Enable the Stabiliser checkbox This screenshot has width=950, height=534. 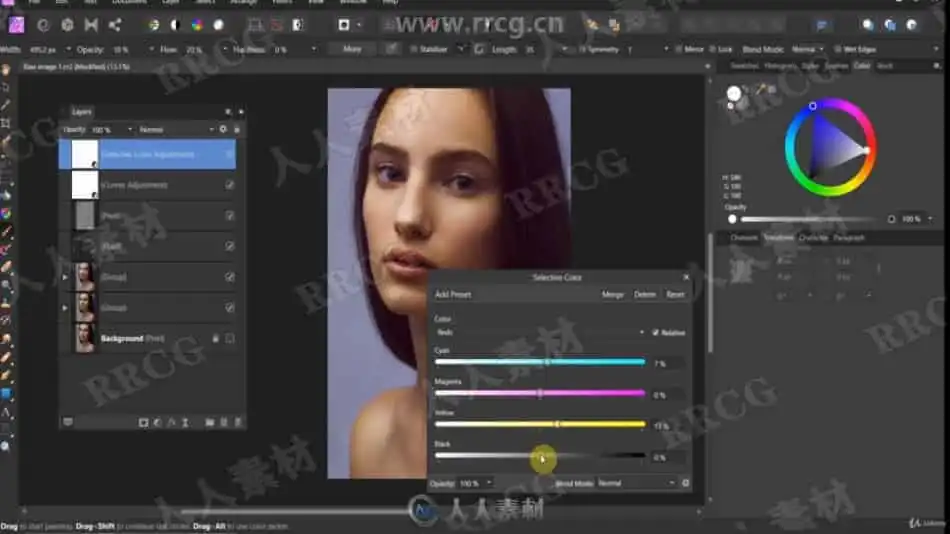pyautogui.click(x=414, y=49)
